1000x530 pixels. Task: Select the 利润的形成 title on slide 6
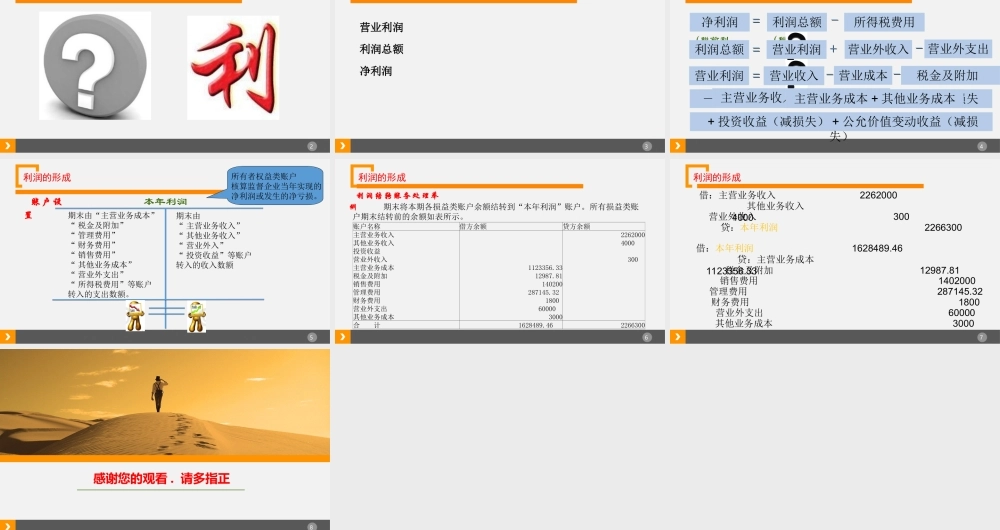point(381,177)
